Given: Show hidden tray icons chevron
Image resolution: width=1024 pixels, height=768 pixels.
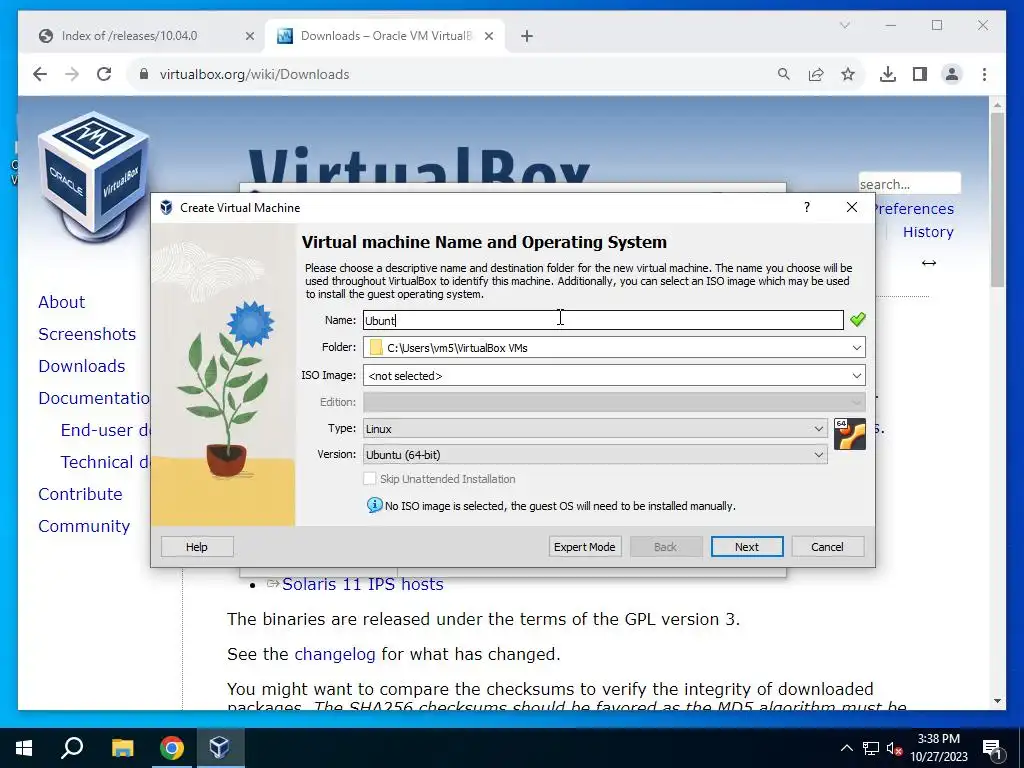Looking at the screenshot, I should [x=846, y=748].
